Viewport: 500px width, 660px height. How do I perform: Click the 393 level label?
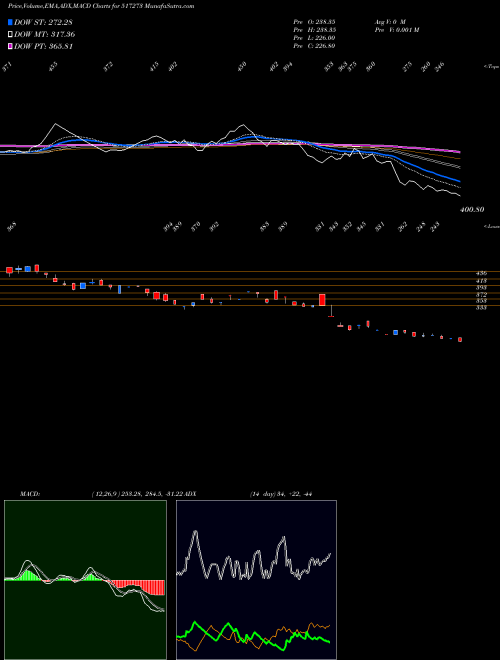pyautogui.click(x=481, y=287)
